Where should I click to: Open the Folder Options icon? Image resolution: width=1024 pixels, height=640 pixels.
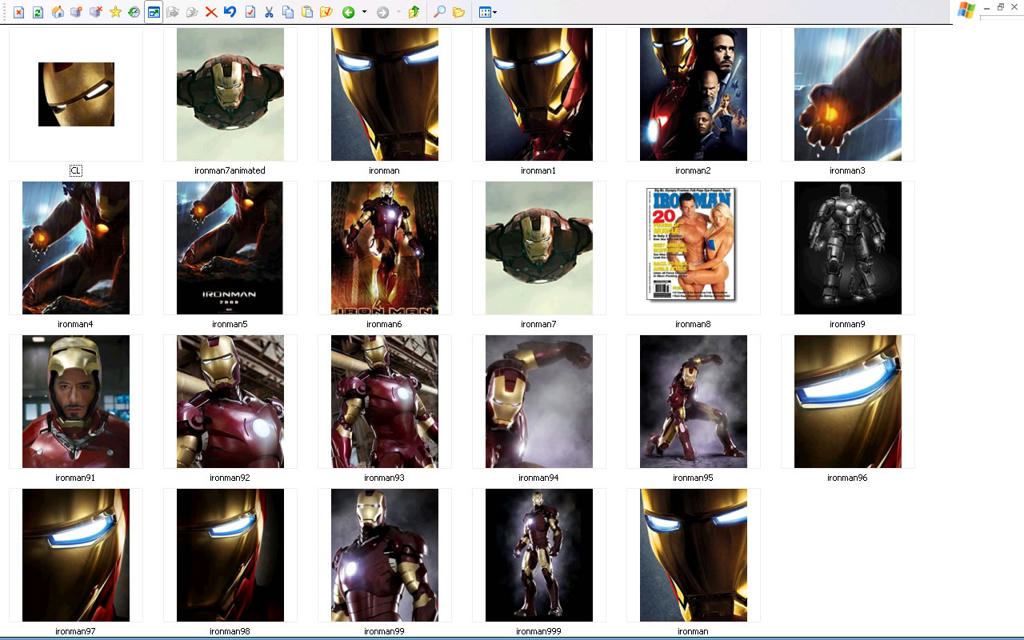click(326, 12)
